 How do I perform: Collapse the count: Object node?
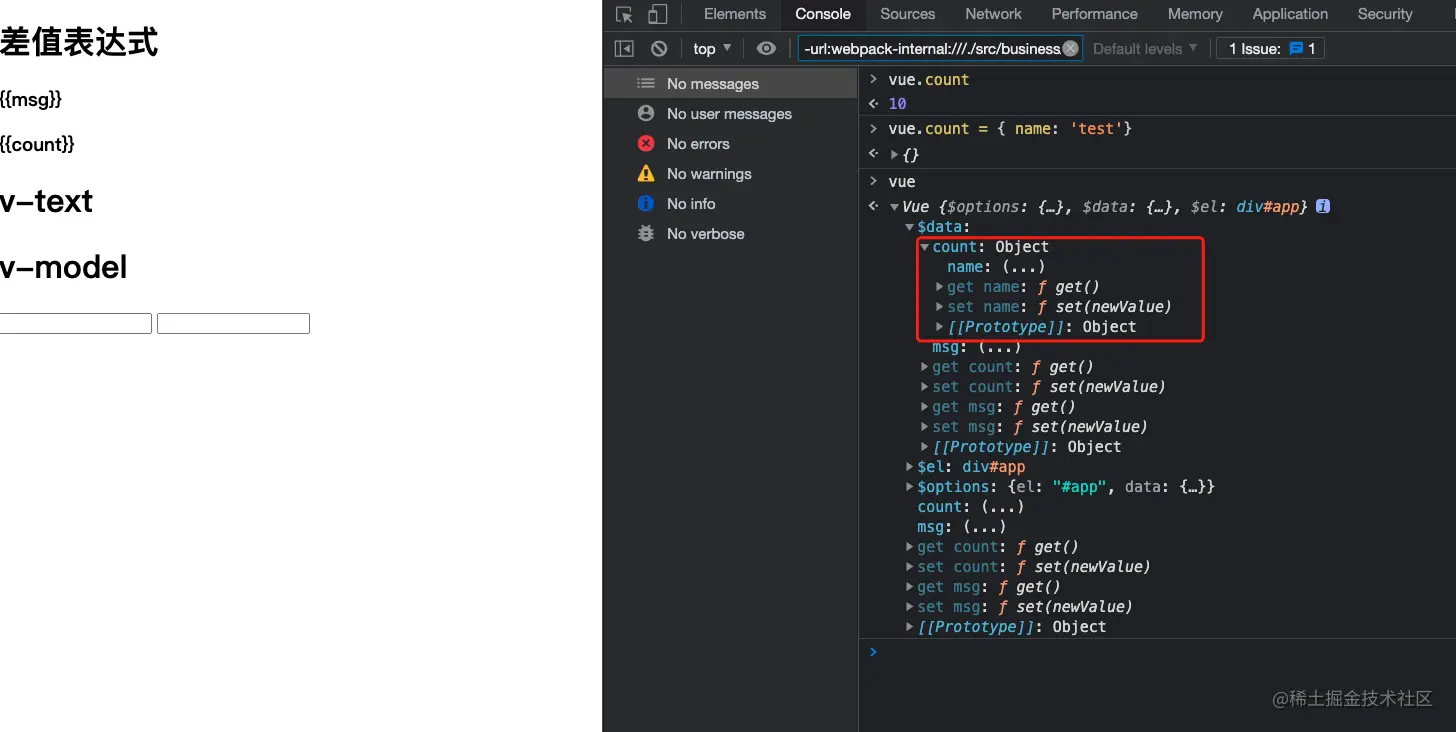point(925,247)
